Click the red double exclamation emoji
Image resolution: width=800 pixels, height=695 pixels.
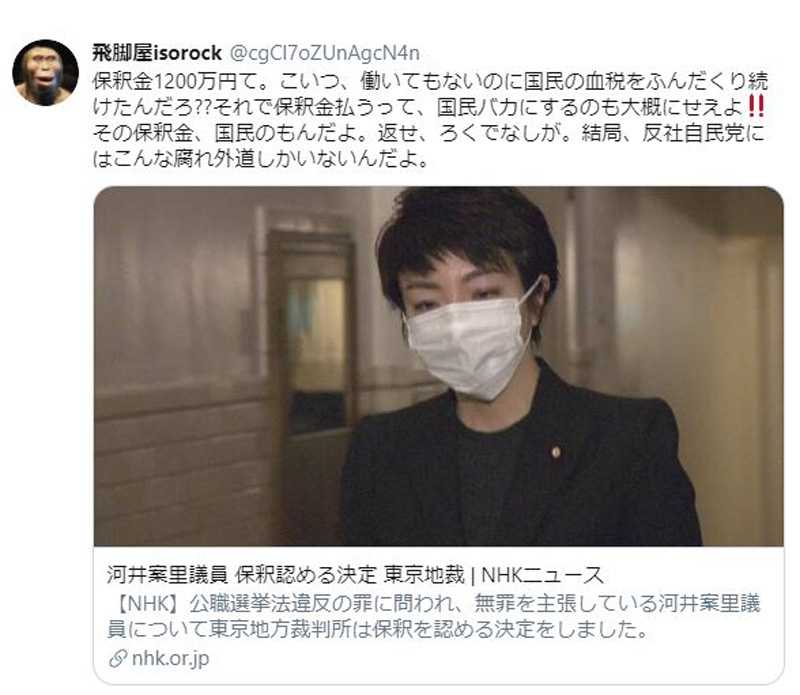756,107
